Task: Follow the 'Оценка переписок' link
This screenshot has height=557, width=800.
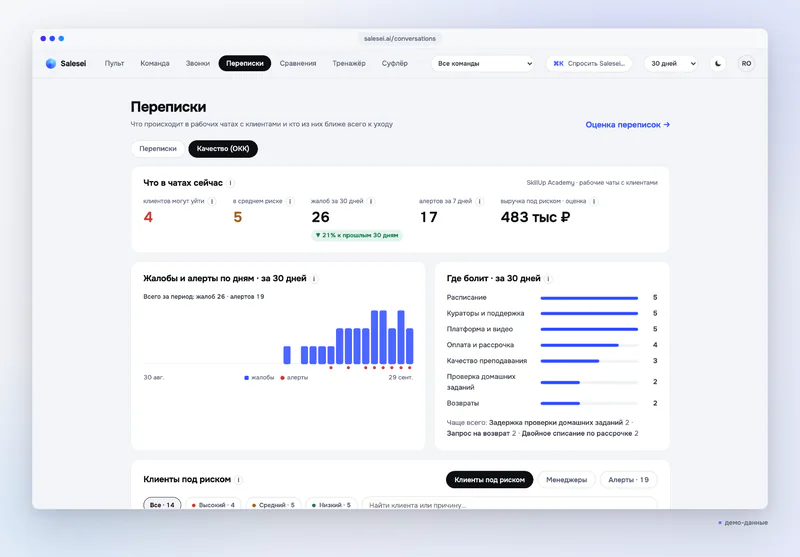Action: click(628, 124)
